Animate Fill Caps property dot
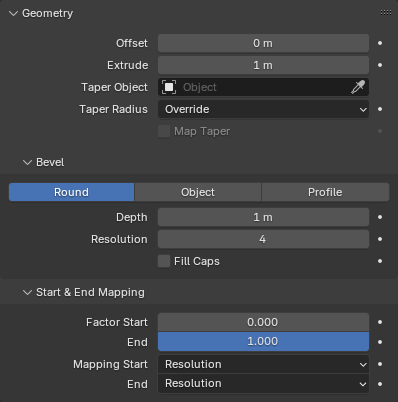 tap(380, 261)
